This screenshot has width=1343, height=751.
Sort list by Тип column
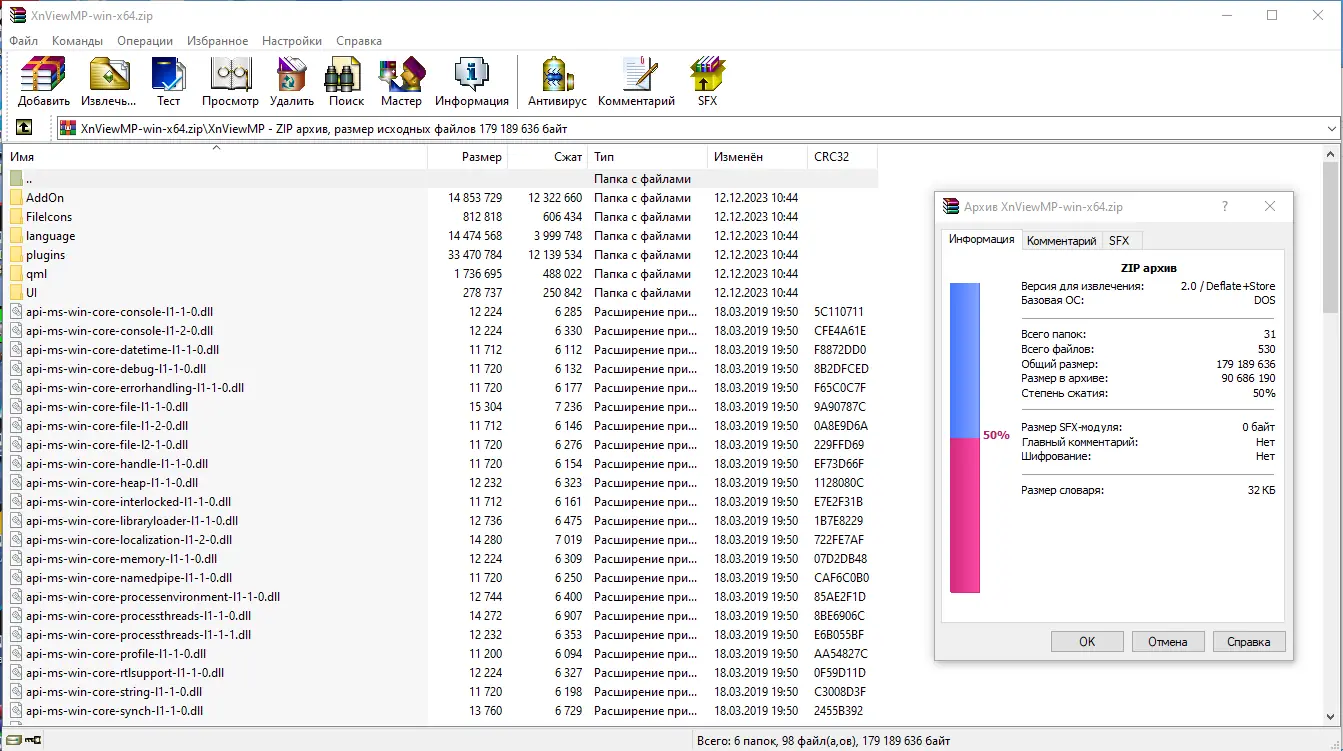[x=648, y=157]
